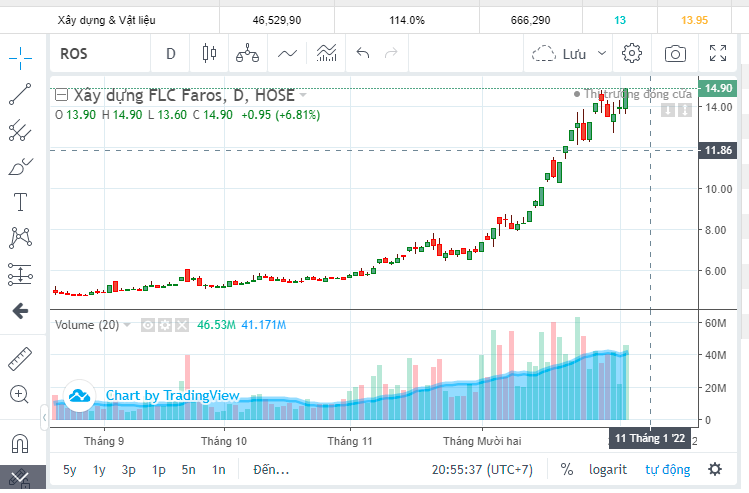Viewport: 749px width, 493px height.
Task: Open Volume indicator settings gear
Action: (165, 325)
